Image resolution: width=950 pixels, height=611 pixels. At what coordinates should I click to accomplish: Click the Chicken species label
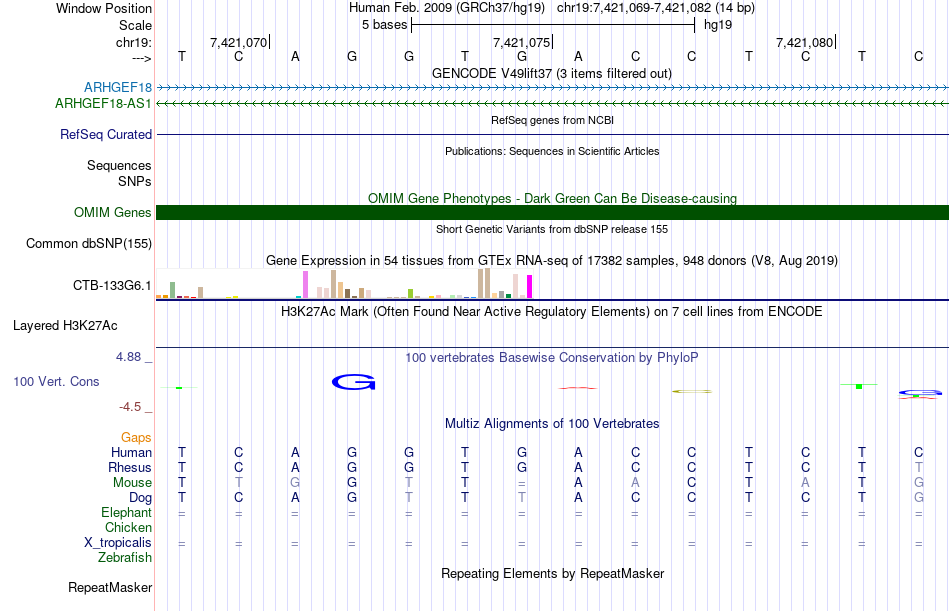pos(128,528)
